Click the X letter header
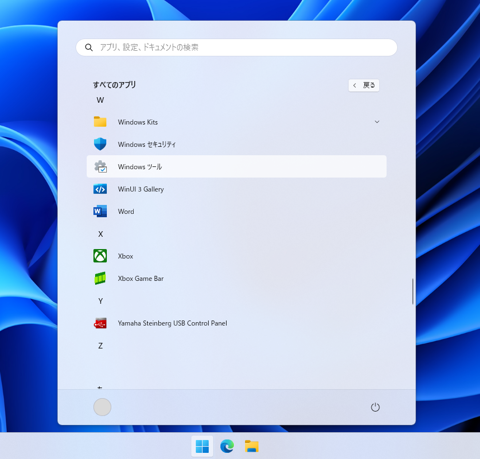Image resolution: width=480 pixels, height=459 pixels. coord(100,234)
